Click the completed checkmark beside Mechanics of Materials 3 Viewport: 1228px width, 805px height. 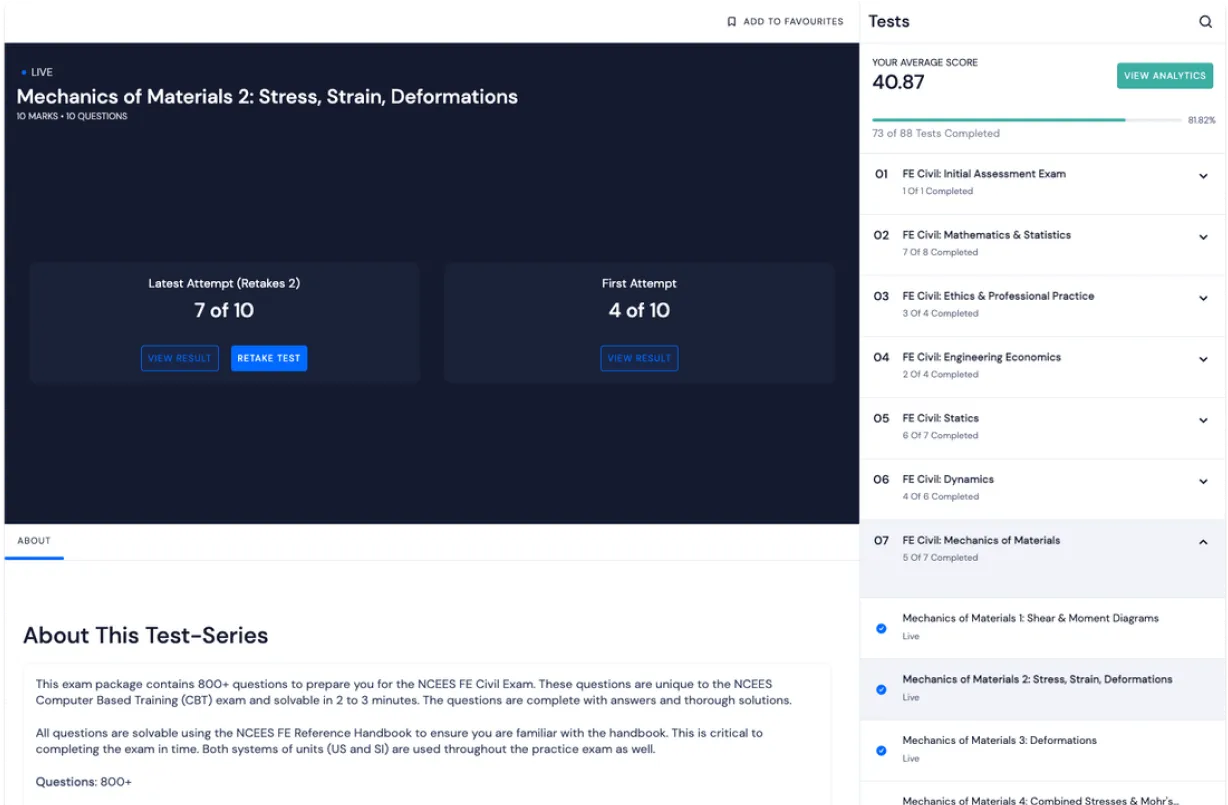(x=881, y=750)
